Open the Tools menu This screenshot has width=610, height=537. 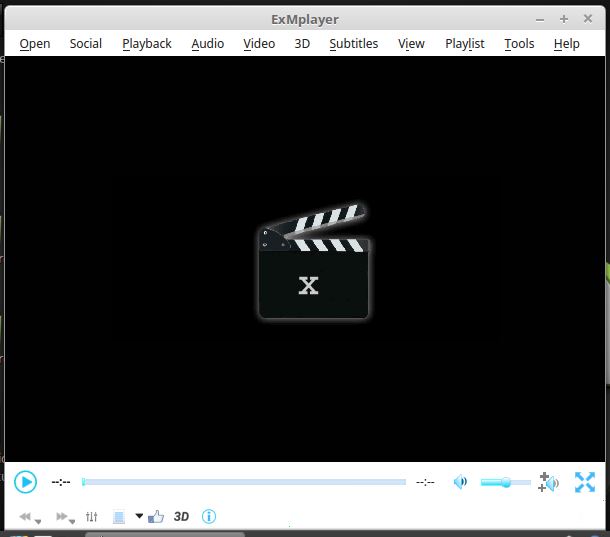tap(519, 44)
